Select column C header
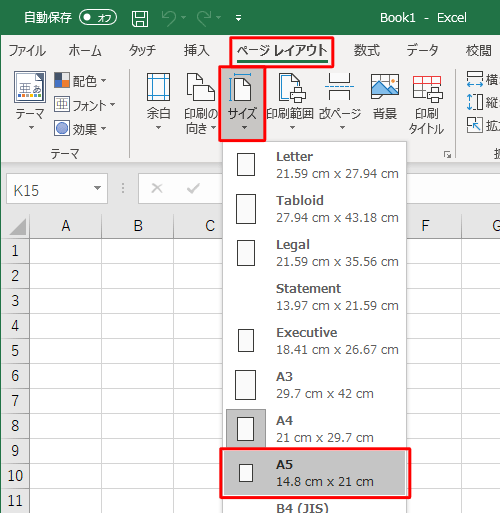This screenshot has height=513, width=500. coord(198,226)
